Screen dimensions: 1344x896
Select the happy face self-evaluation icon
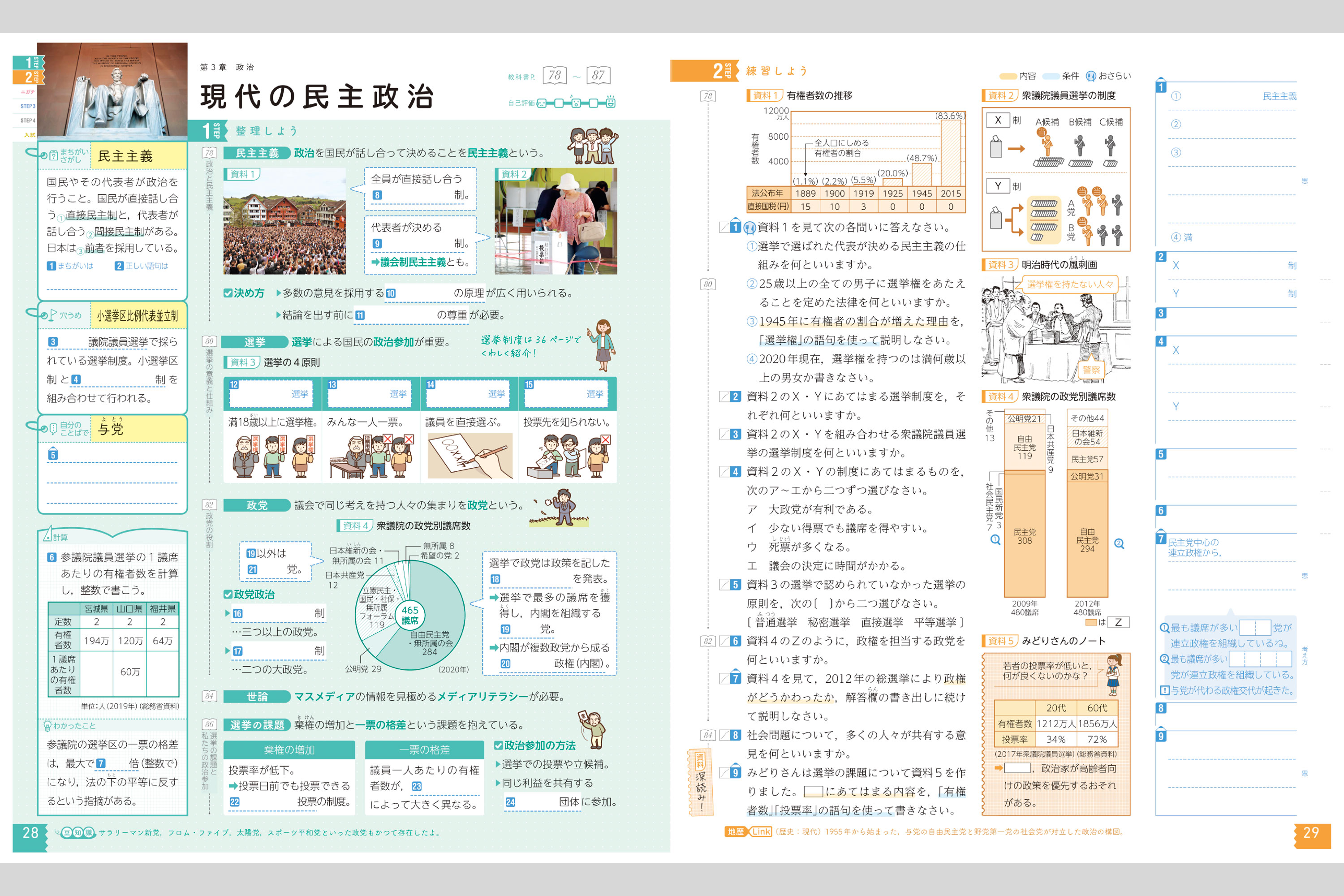point(610,102)
